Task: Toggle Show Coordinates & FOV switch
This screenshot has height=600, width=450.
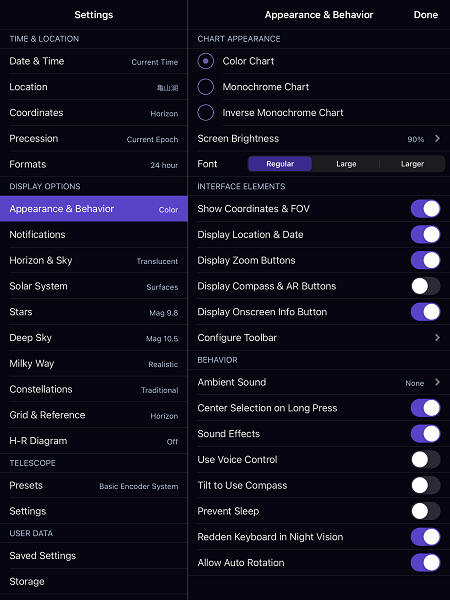Action: pos(426,209)
